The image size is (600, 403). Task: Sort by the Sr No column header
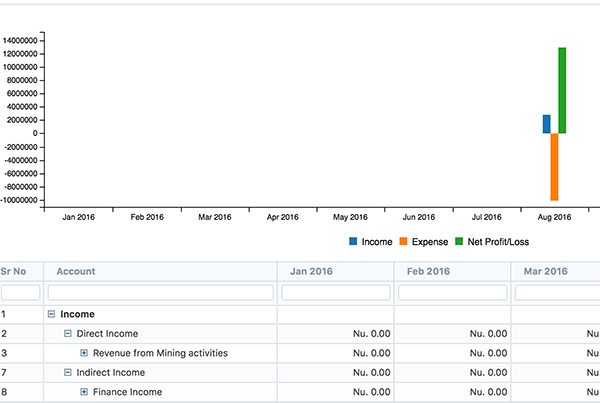[x=13, y=271]
